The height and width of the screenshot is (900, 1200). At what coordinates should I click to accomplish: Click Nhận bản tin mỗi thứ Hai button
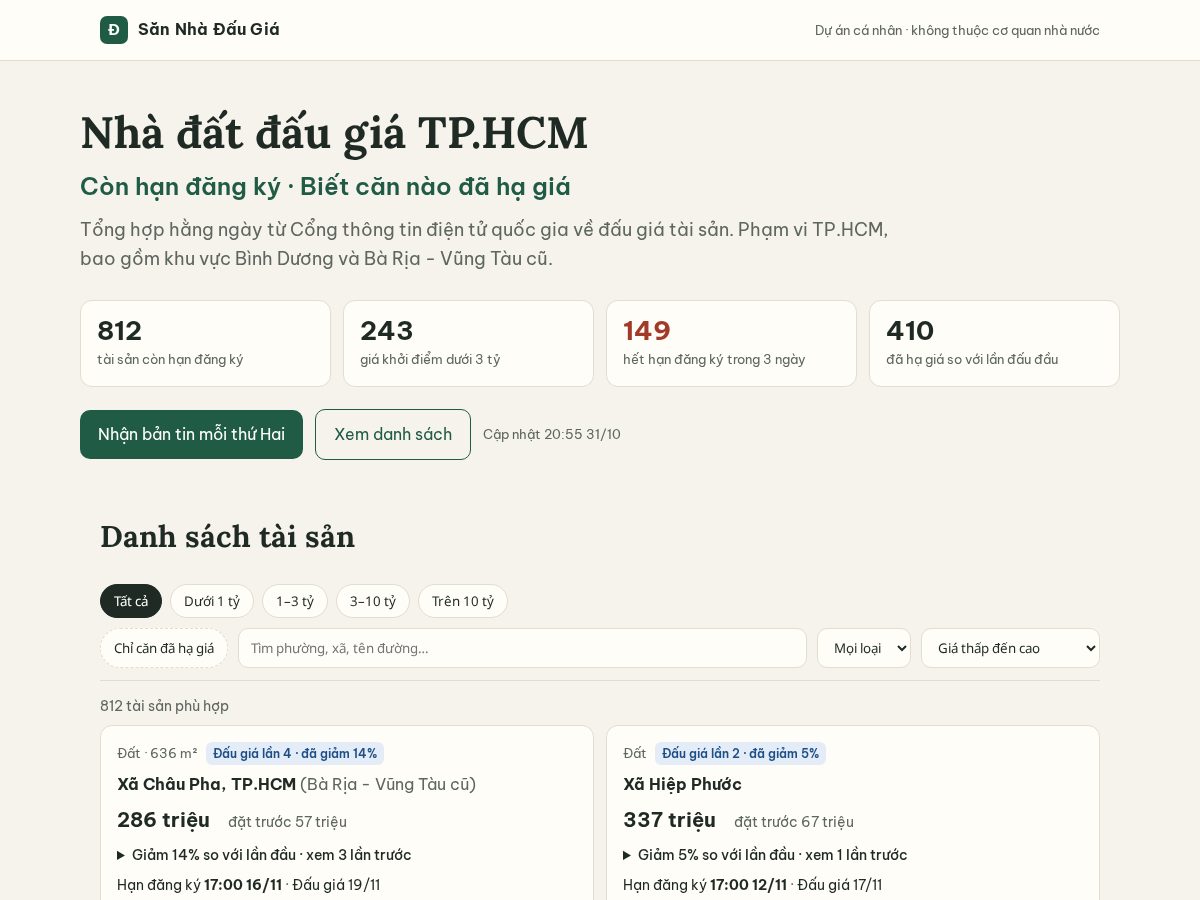pyautogui.click(x=191, y=434)
